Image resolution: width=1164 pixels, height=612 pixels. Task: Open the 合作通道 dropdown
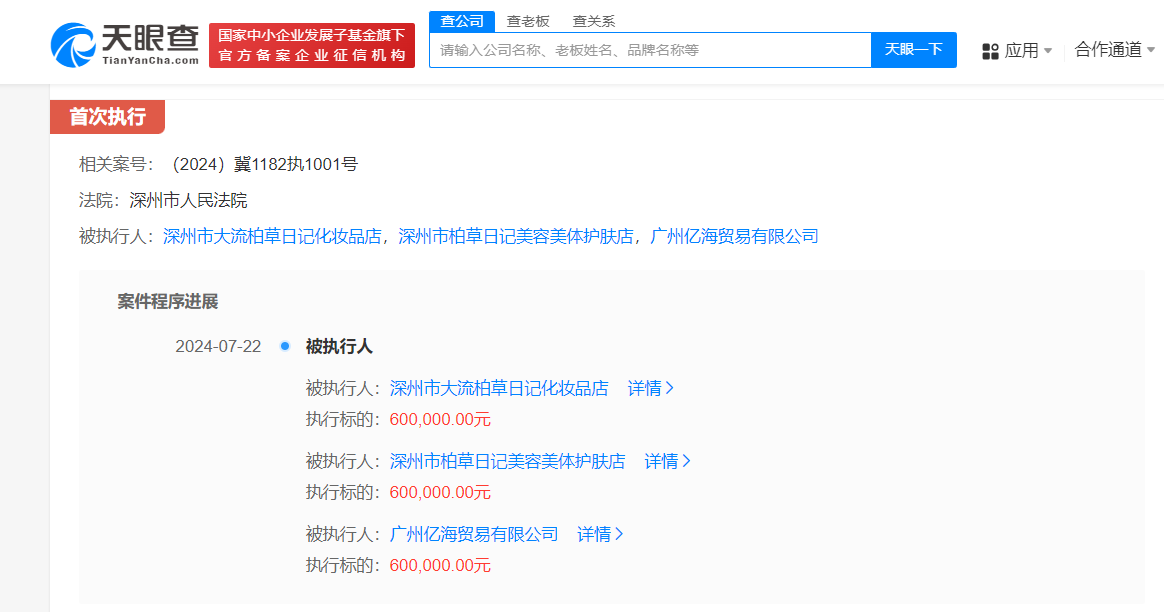pos(1104,50)
